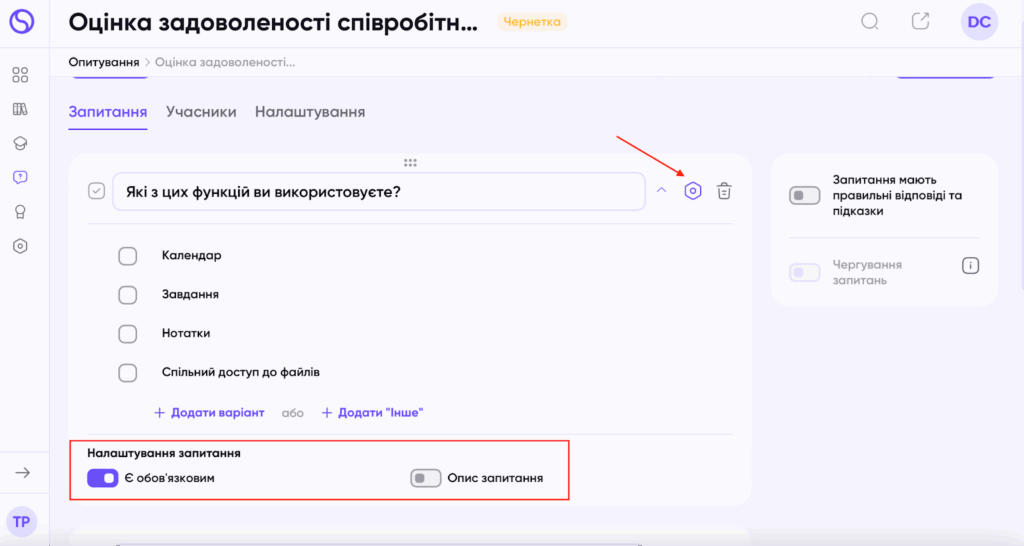Expand sidebar with arrow button

click(x=23, y=473)
